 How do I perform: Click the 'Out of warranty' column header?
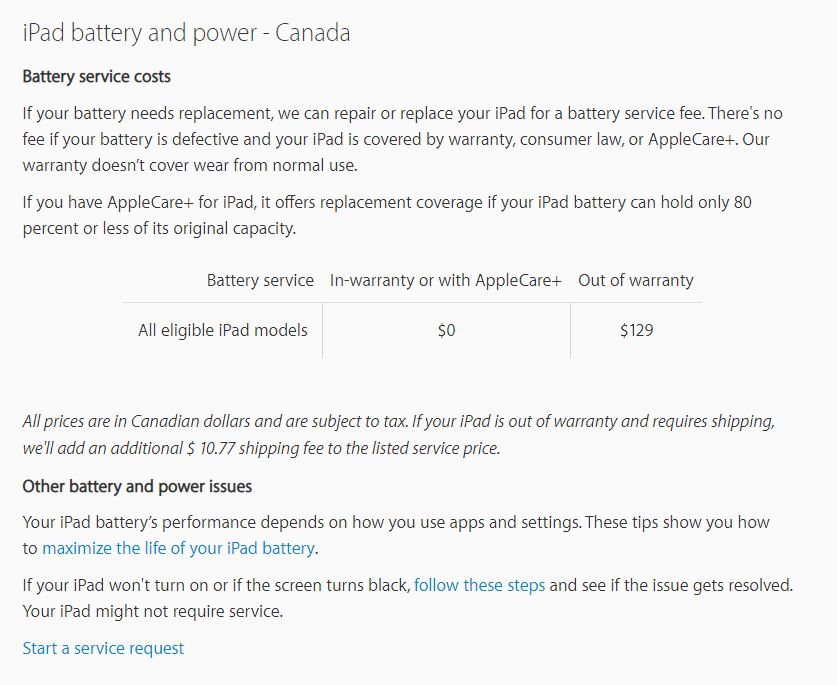click(x=635, y=280)
